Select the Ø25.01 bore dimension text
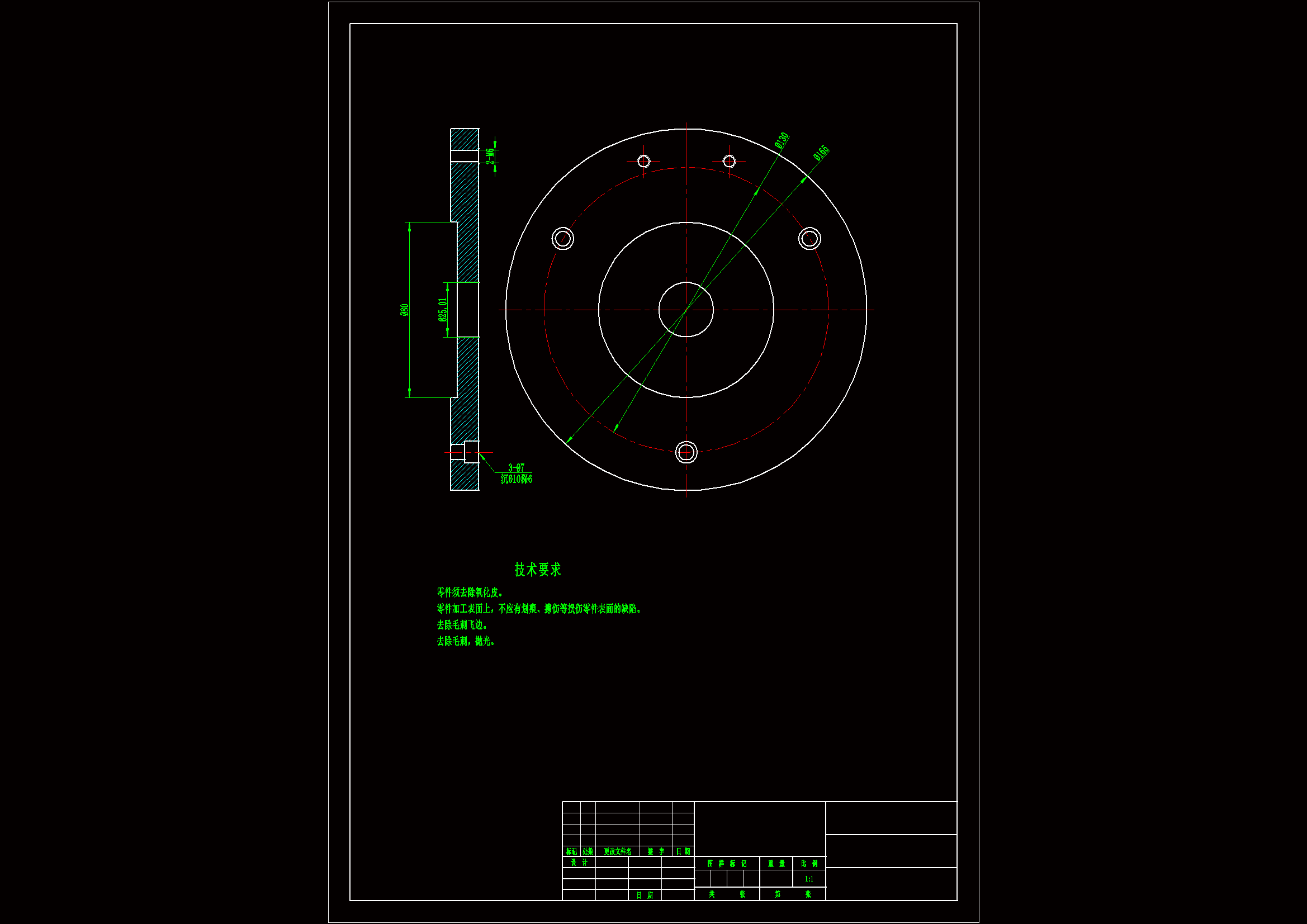 [x=442, y=310]
